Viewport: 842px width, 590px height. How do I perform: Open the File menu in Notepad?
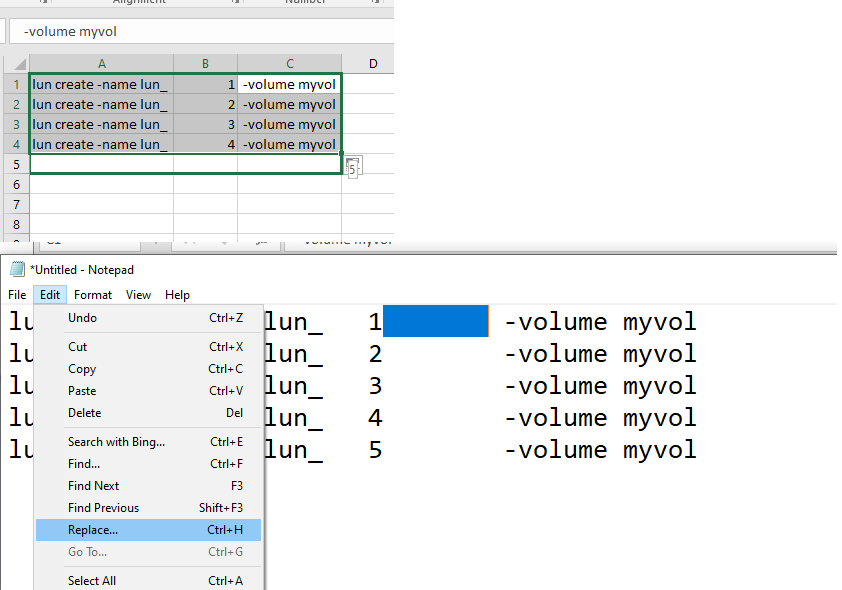pos(17,295)
